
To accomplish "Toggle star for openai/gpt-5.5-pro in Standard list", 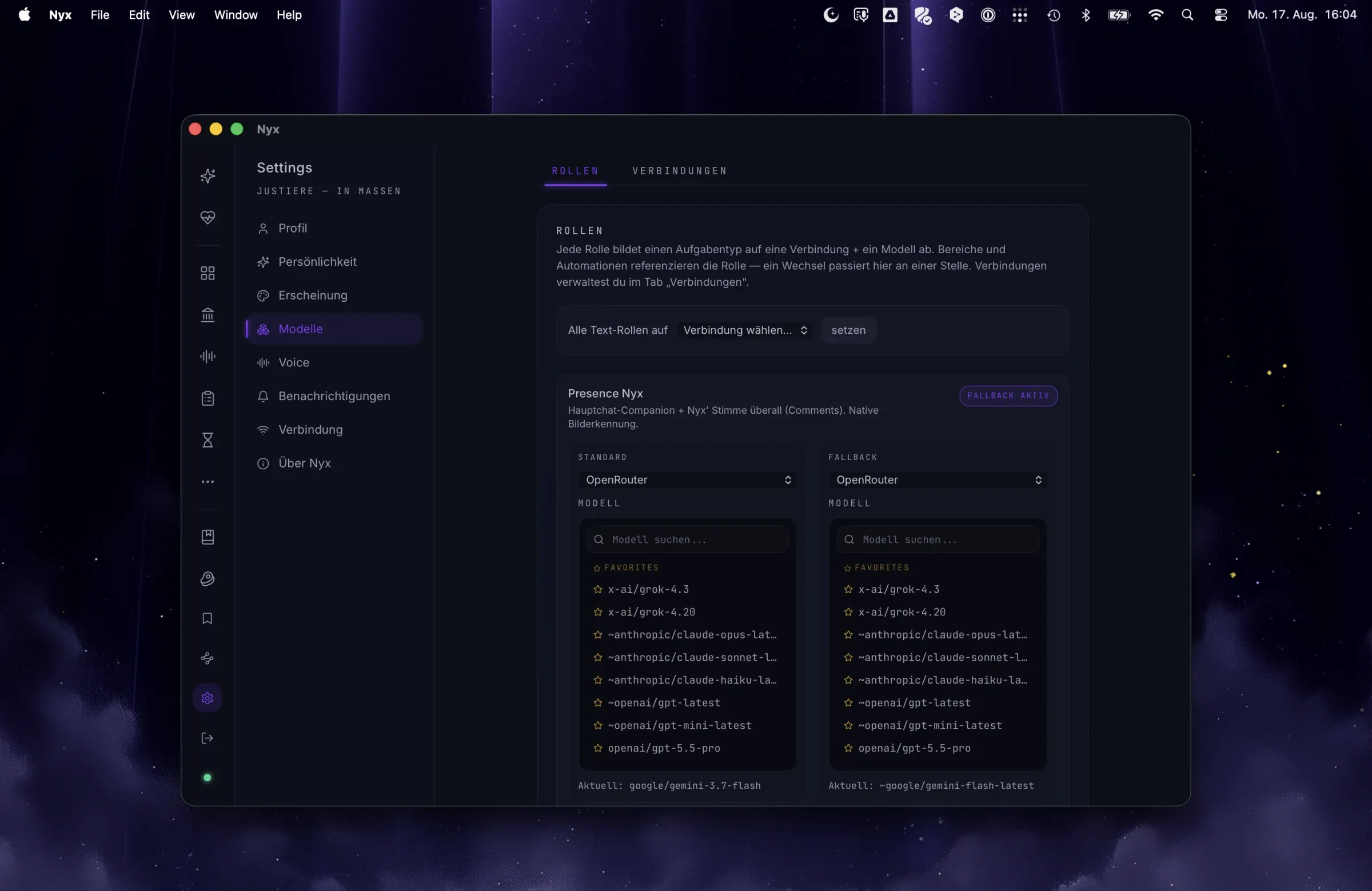I will tap(598, 748).
